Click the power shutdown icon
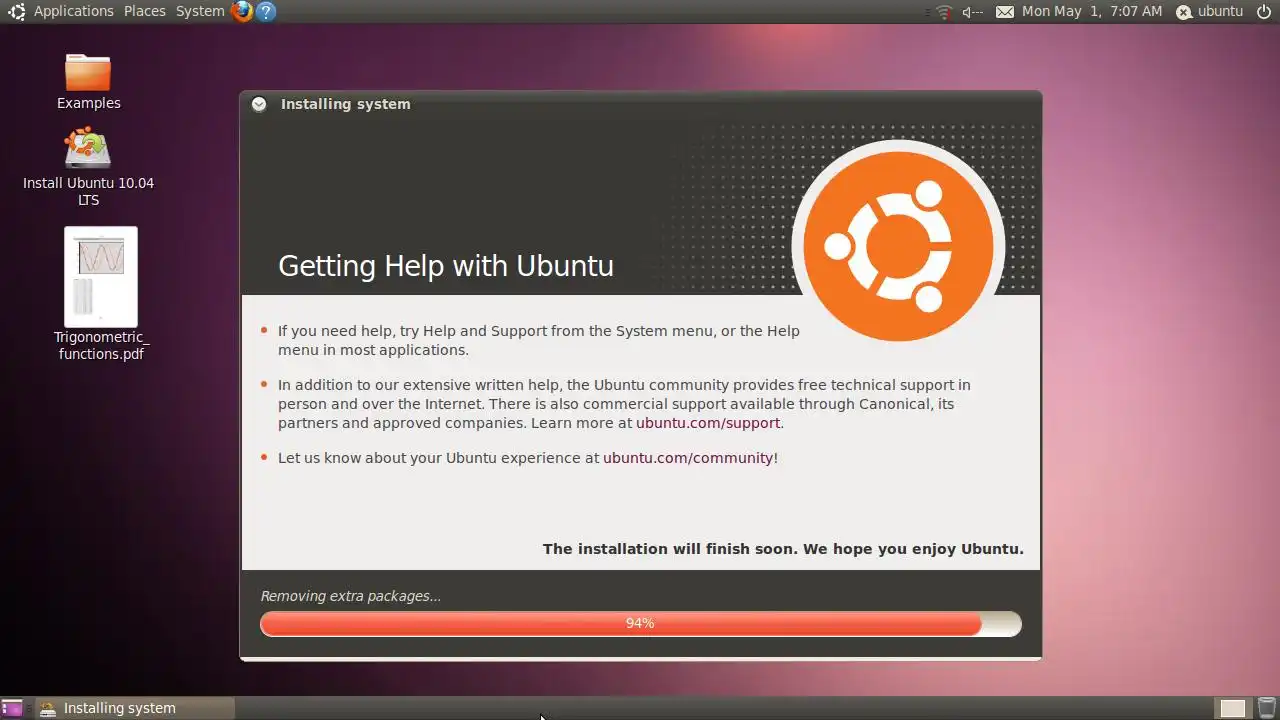This screenshot has width=1280, height=720. click(1264, 12)
